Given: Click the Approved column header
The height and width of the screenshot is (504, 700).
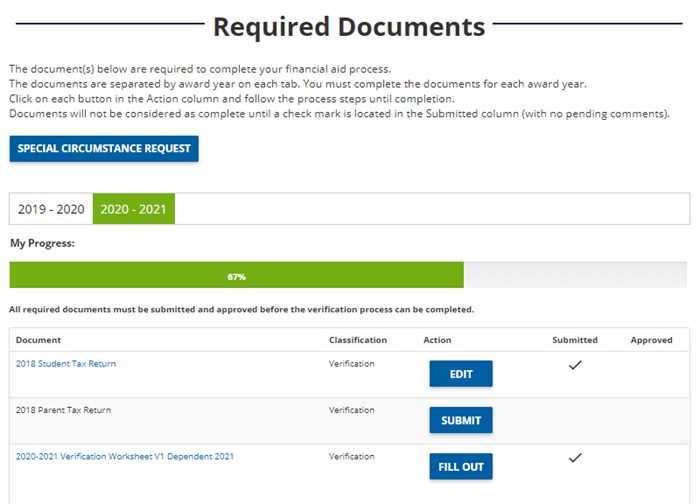Looking at the screenshot, I should coord(651,340).
